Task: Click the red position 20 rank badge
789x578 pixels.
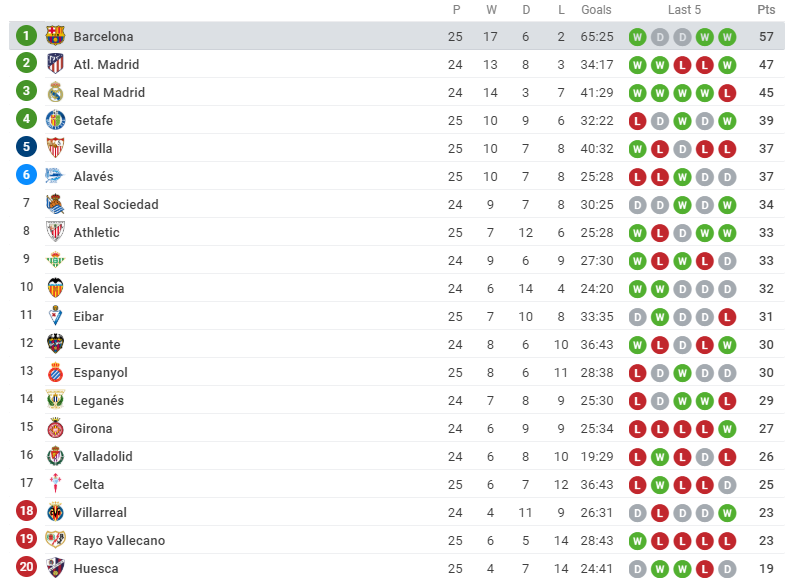Action: [27, 568]
